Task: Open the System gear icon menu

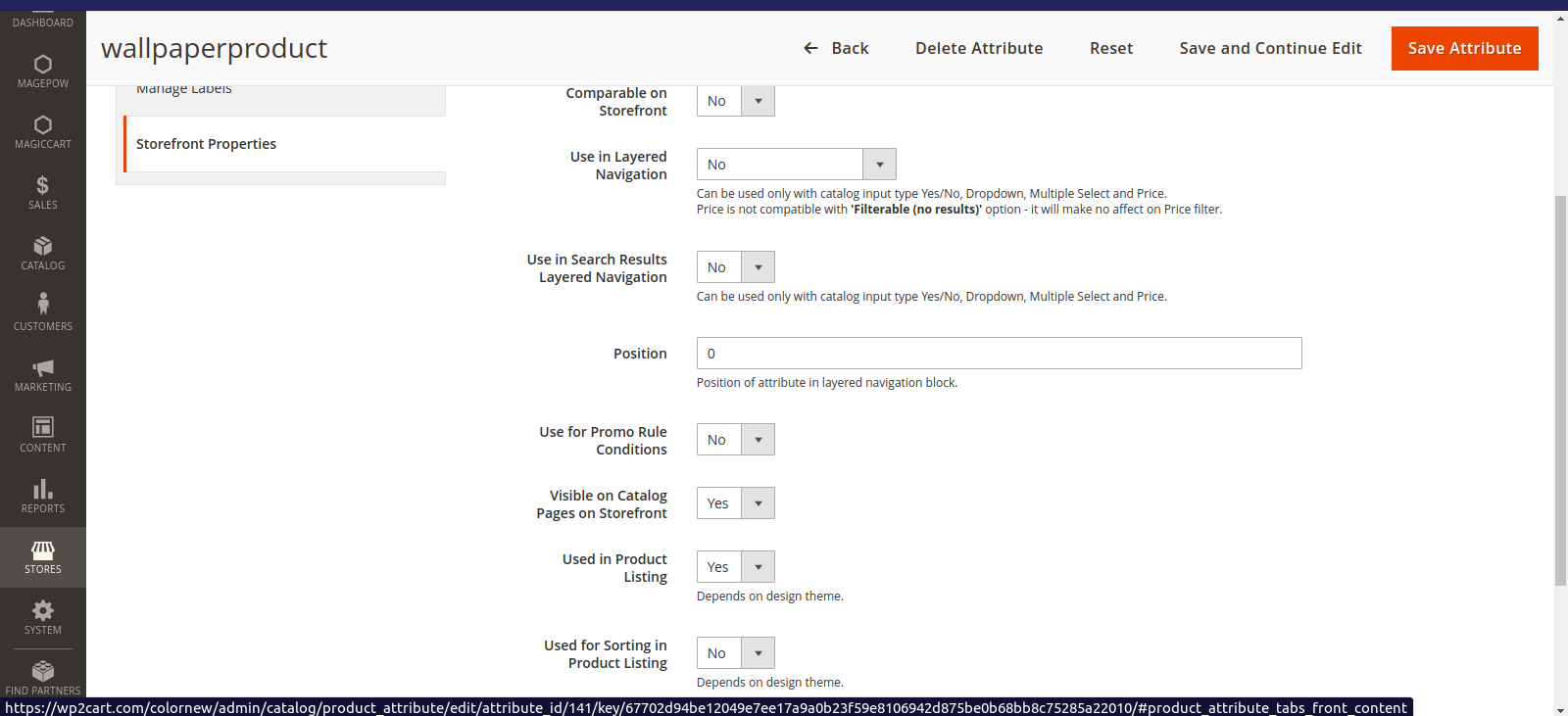Action: [43, 618]
